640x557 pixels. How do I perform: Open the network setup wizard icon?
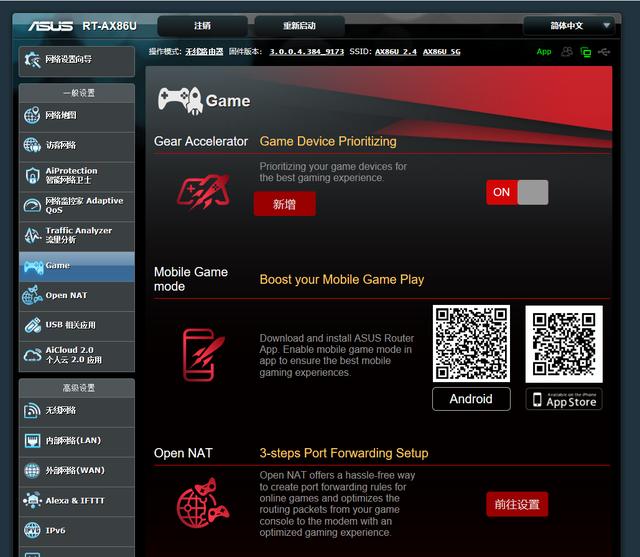tap(32, 60)
